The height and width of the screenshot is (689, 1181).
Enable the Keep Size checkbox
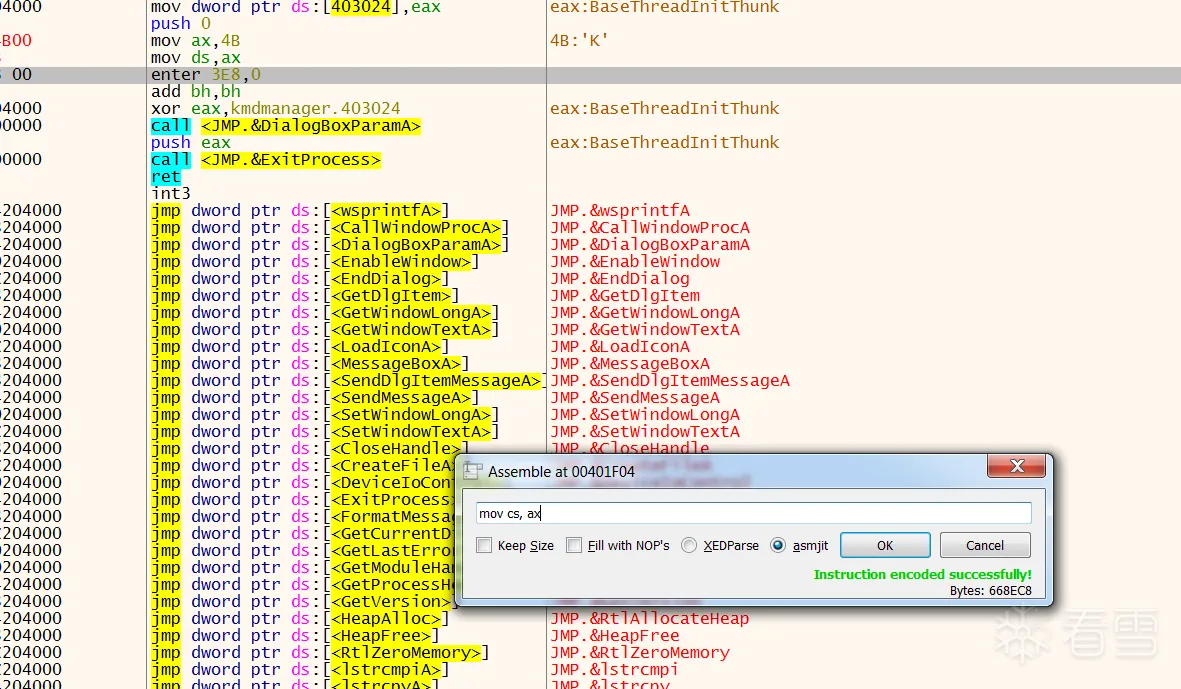point(484,545)
